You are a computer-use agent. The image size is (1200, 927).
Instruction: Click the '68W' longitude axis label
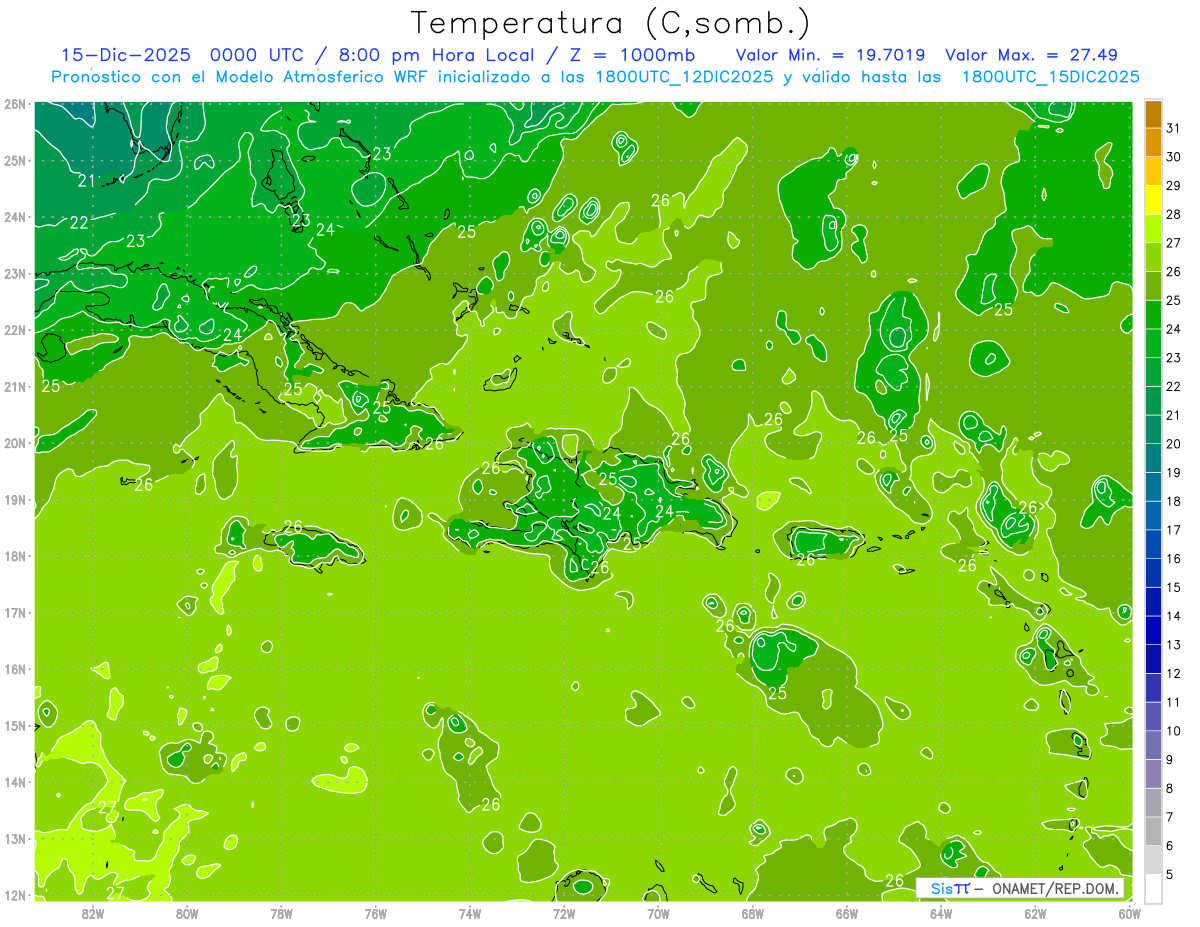(753, 913)
